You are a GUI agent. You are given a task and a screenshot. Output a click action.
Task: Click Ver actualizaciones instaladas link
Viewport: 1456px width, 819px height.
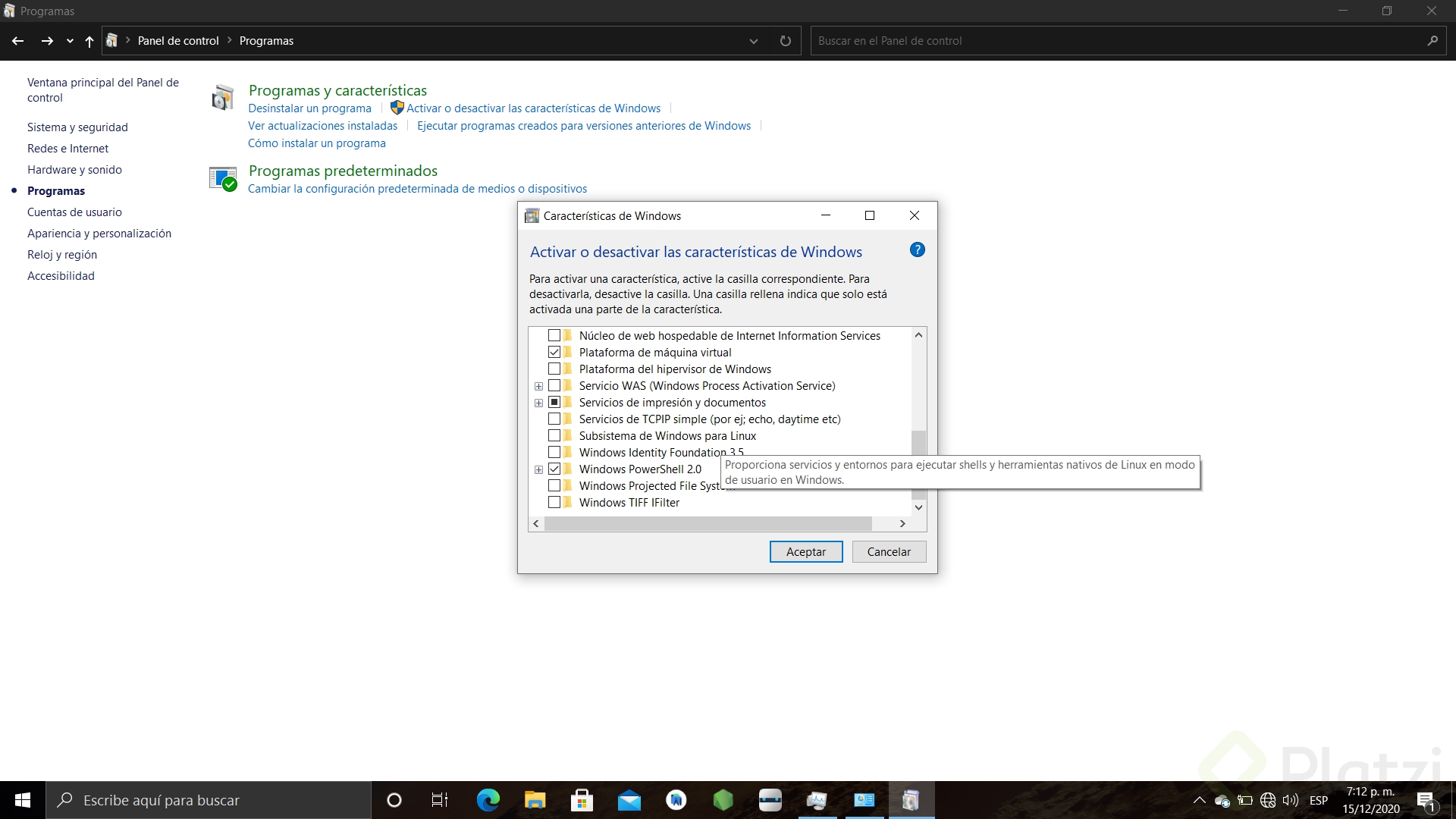pyautogui.click(x=322, y=126)
